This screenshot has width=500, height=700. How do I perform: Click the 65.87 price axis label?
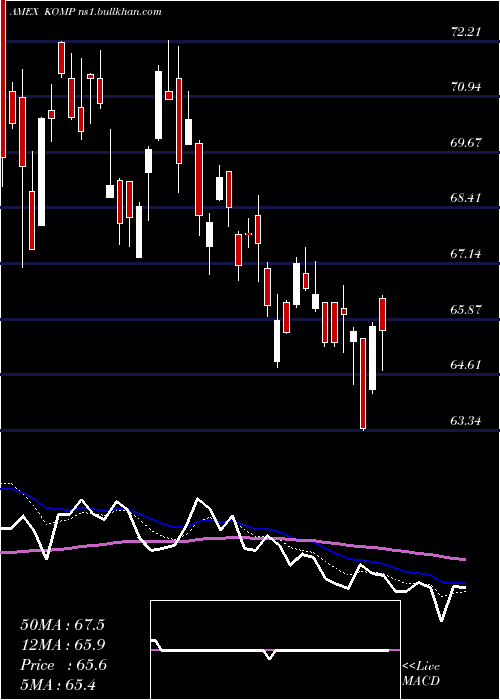pyautogui.click(x=466, y=310)
